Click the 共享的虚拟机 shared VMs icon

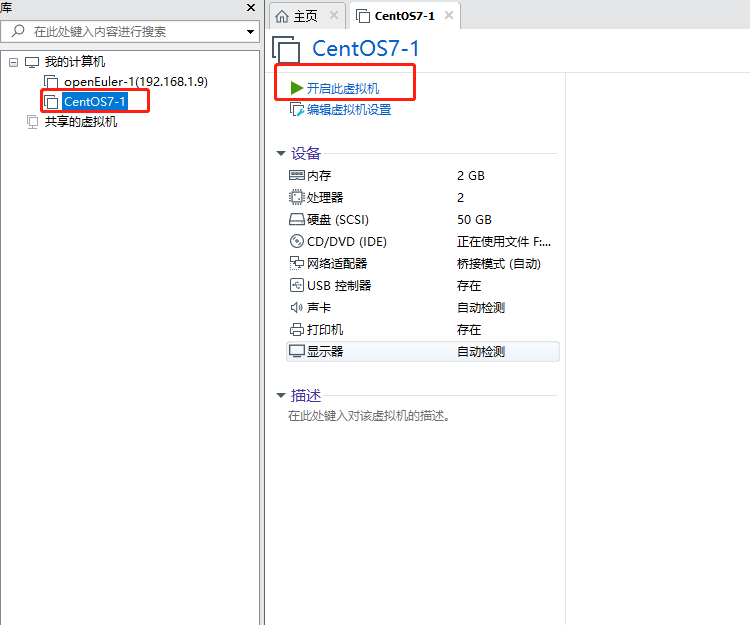tap(32, 122)
